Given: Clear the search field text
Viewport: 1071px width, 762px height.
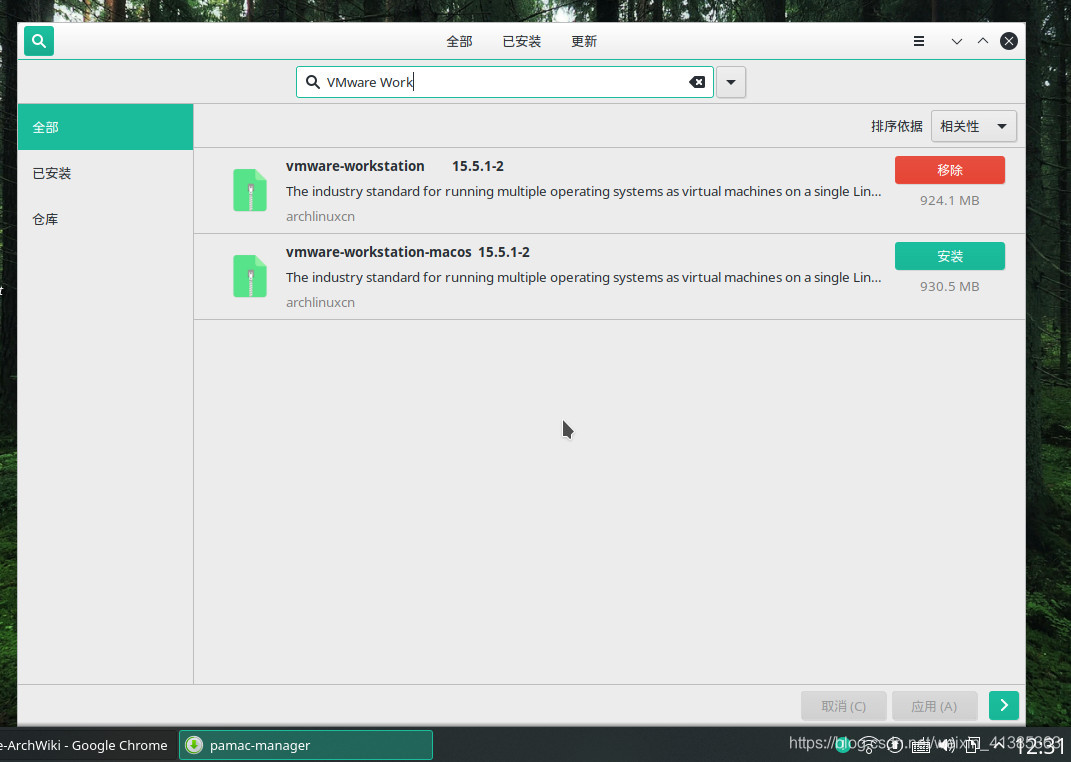Looking at the screenshot, I should 697,82.
